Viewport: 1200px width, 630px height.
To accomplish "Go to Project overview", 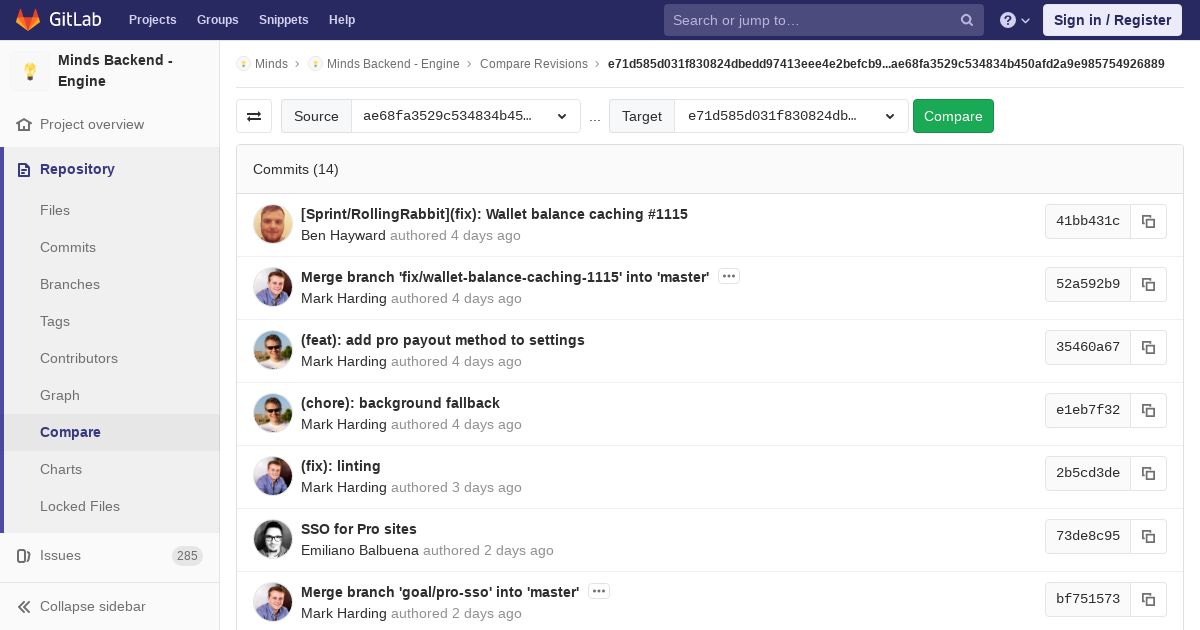I will pos(92,124).
